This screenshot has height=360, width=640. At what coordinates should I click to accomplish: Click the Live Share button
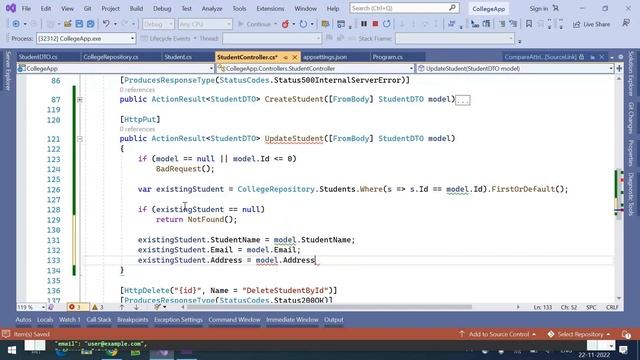[592, 24]
